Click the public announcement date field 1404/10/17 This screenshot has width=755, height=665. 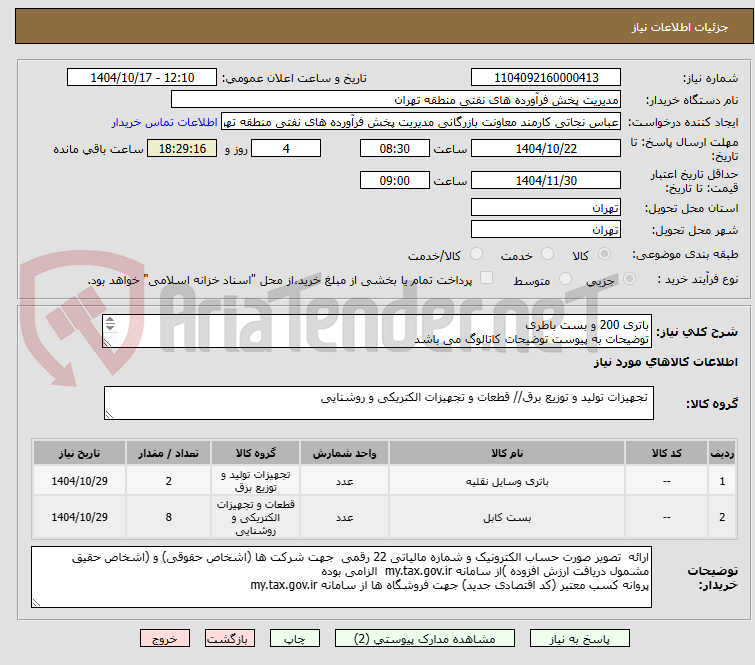coord(142,78)
